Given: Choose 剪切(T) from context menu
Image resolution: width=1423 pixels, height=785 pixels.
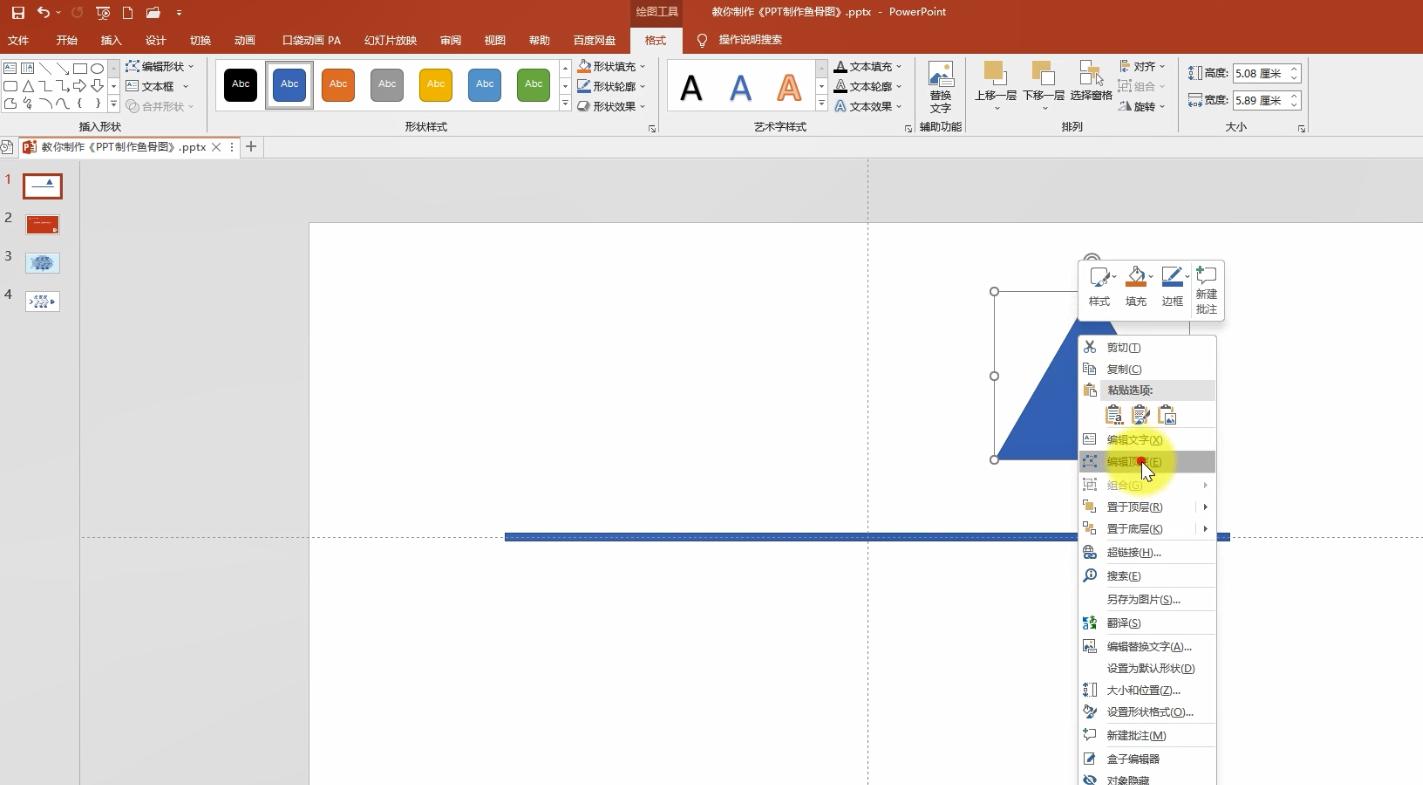Looking at the screenshot, I should (1147, 347).
